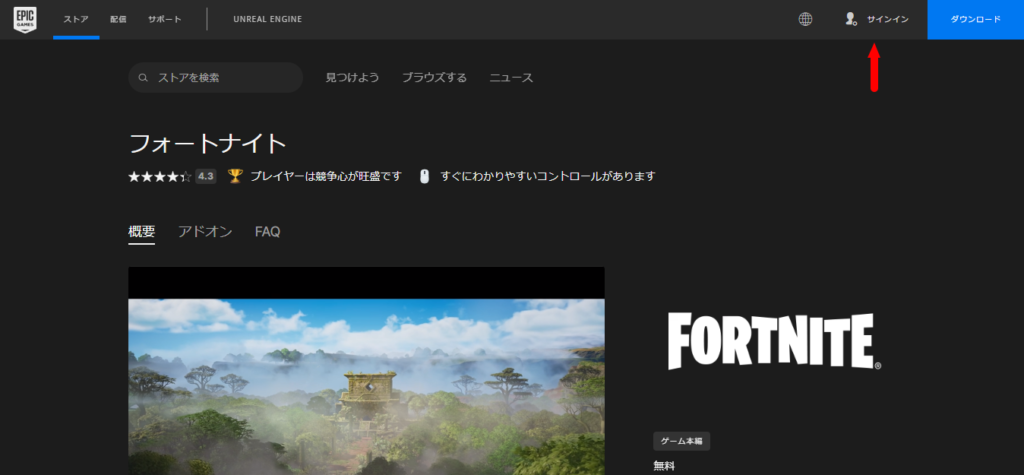Click the user account icon

(x=850, y=20)
